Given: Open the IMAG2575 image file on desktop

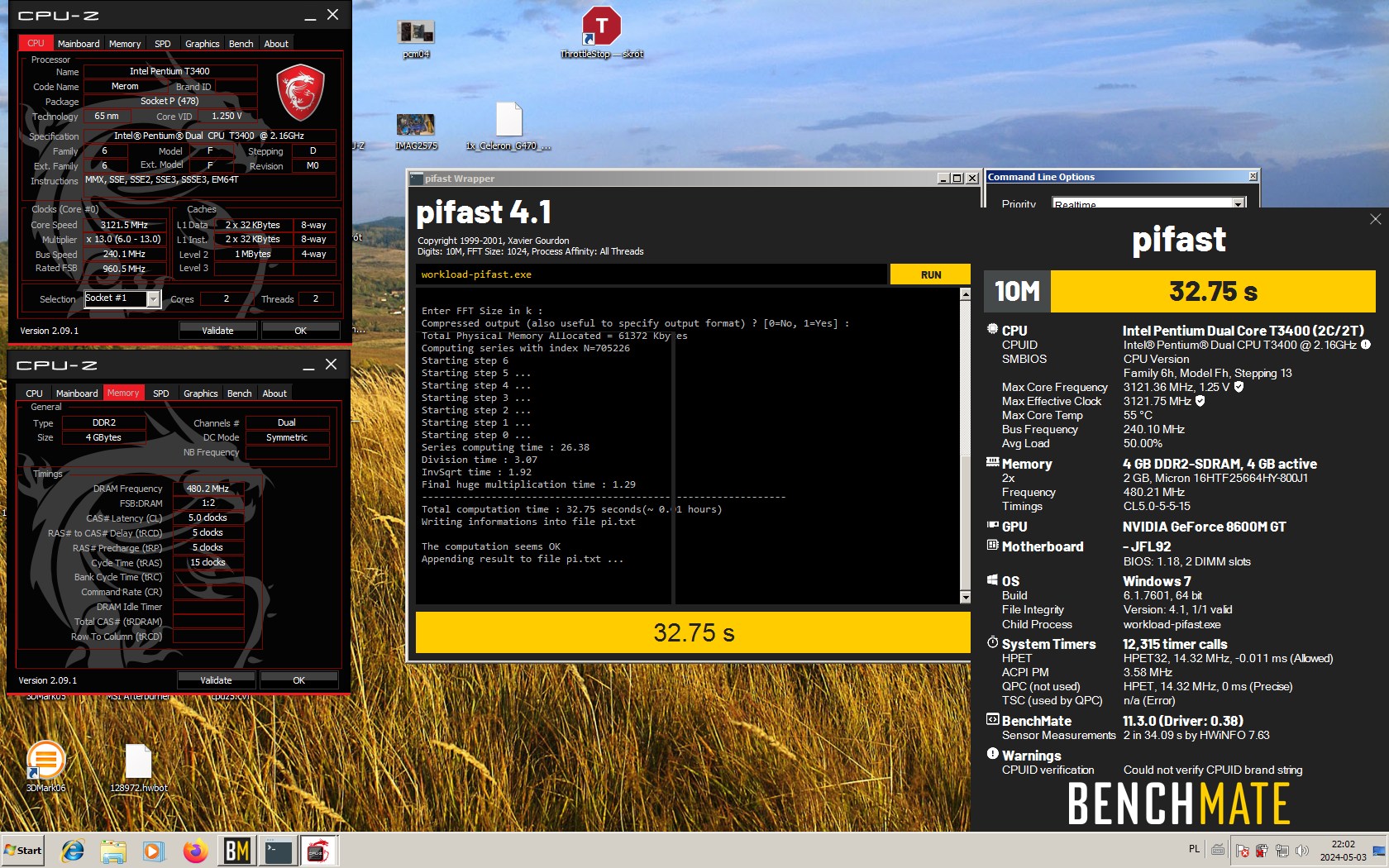Looking at the screenshot, I should click(416, 131).
